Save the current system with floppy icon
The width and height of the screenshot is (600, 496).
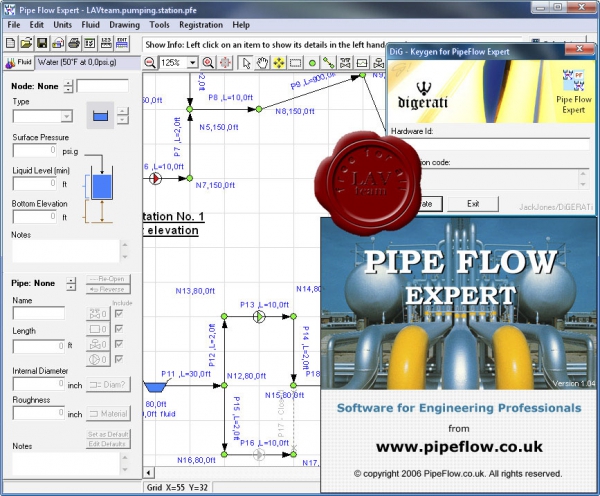pyautogui.click(x=42, y=43)
